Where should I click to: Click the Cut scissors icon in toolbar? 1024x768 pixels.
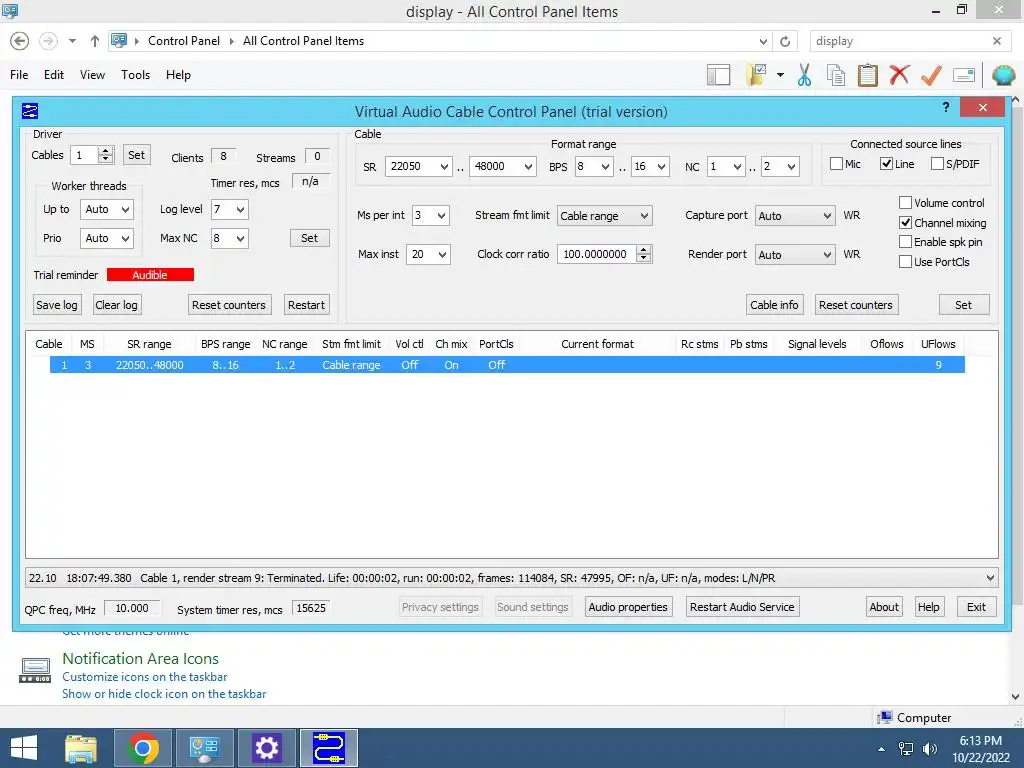click(x=804, y=75)
